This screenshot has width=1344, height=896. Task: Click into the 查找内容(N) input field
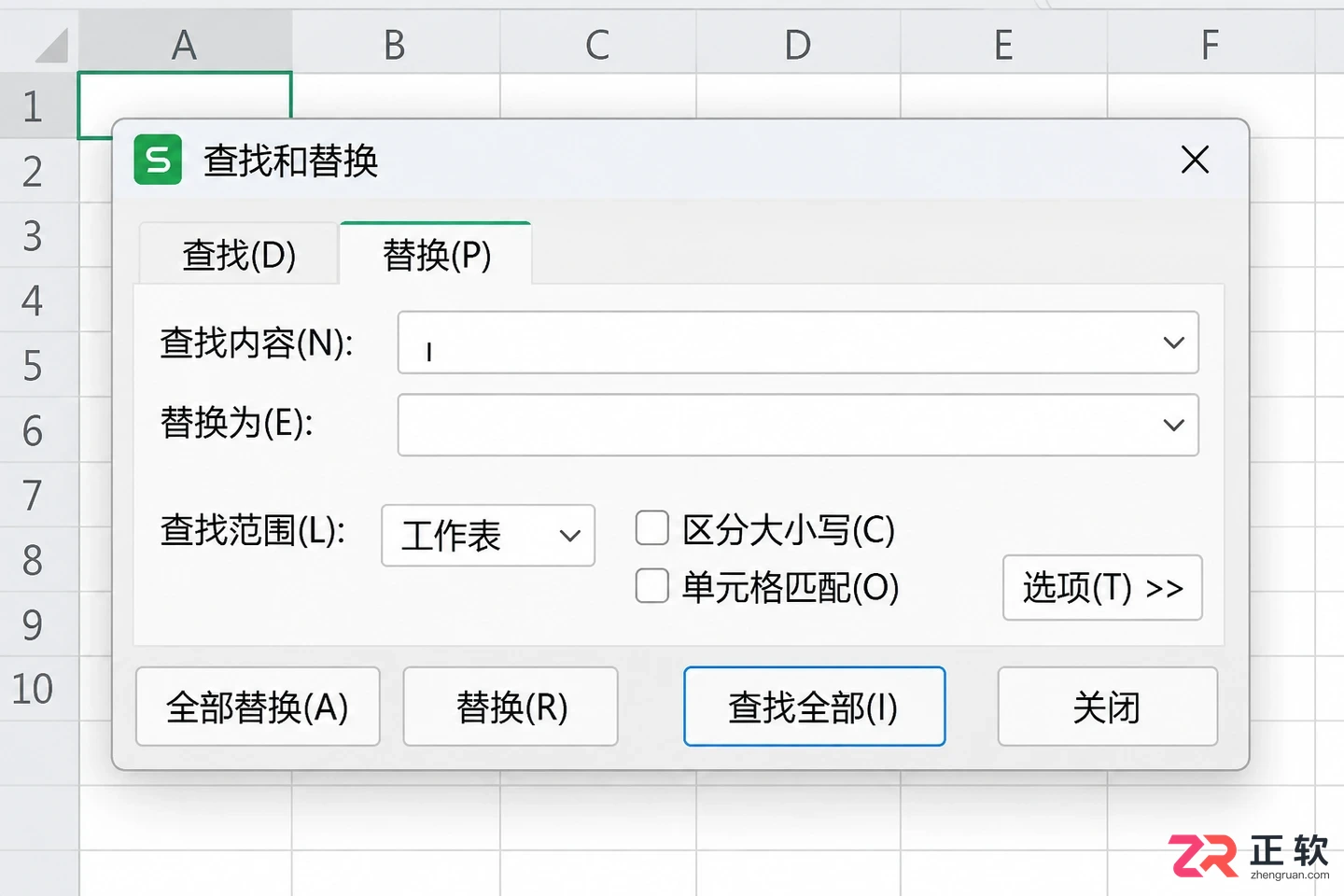tap(798, 343)
